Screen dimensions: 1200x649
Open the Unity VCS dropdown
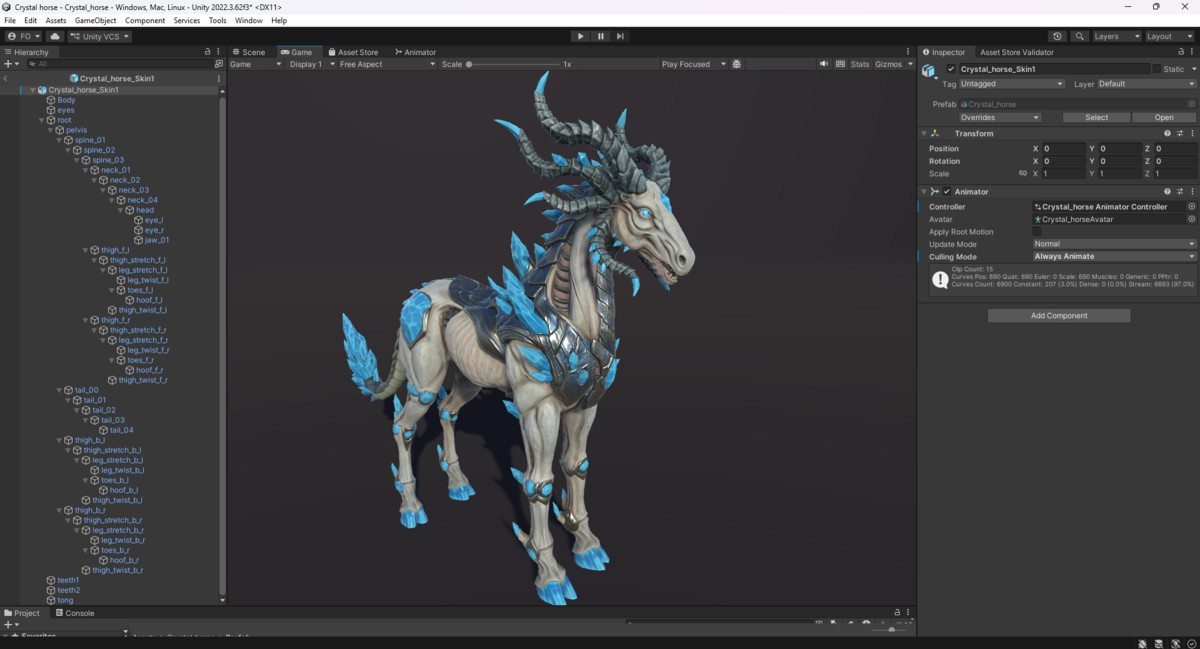pos(99,36)
